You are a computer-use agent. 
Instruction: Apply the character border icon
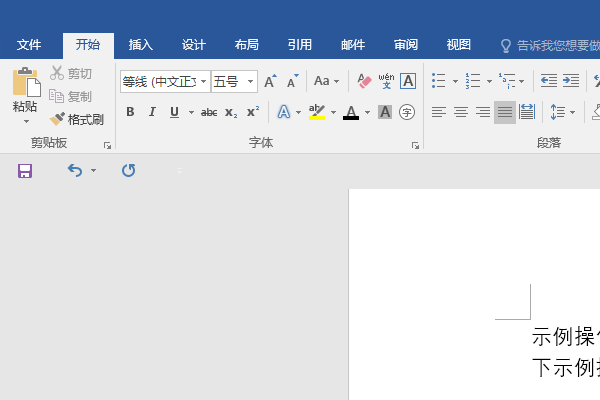[x=408, y=81]
